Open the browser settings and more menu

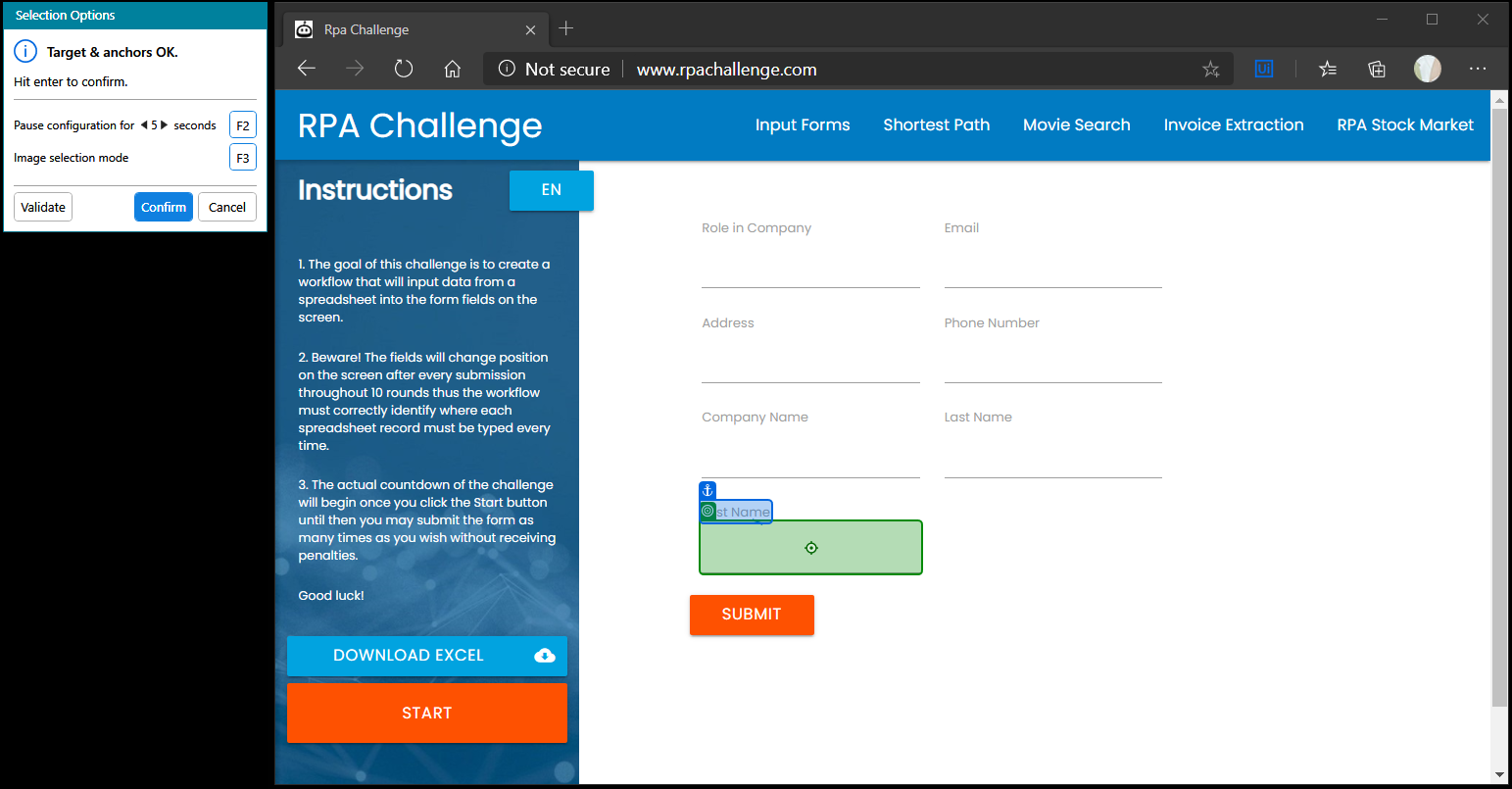pos(1478,69)
